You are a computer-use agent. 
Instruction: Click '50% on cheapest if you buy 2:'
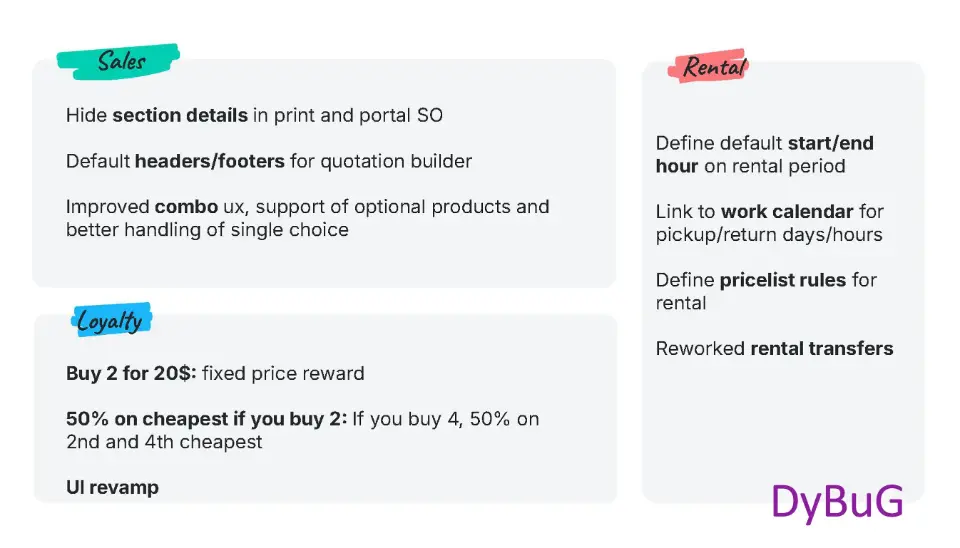pos(206,419)
